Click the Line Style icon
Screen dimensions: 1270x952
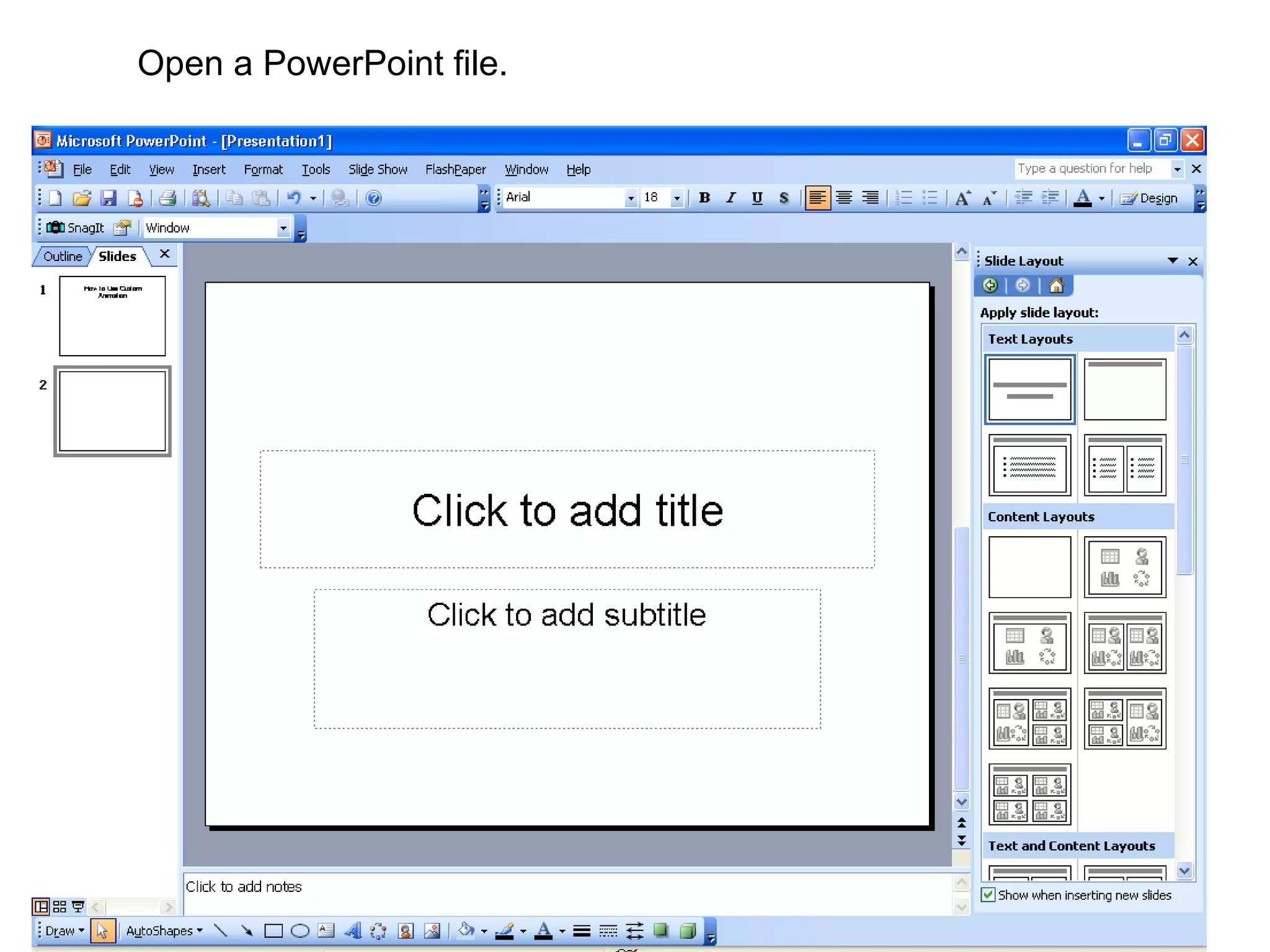(x=582, y=930)
